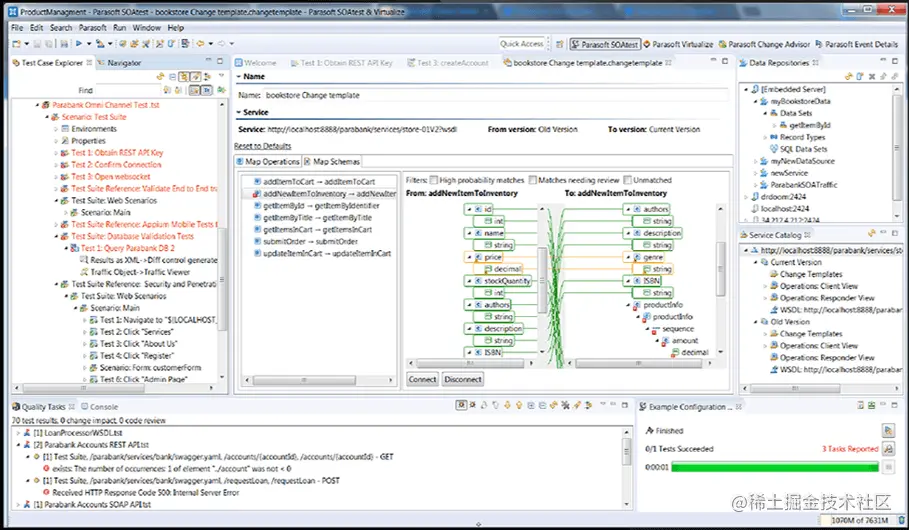The height and width of the screenshot is (530, 909).
Task: Click the Quick Access search box
Action: pyautogui.click(x=523, y=43)
